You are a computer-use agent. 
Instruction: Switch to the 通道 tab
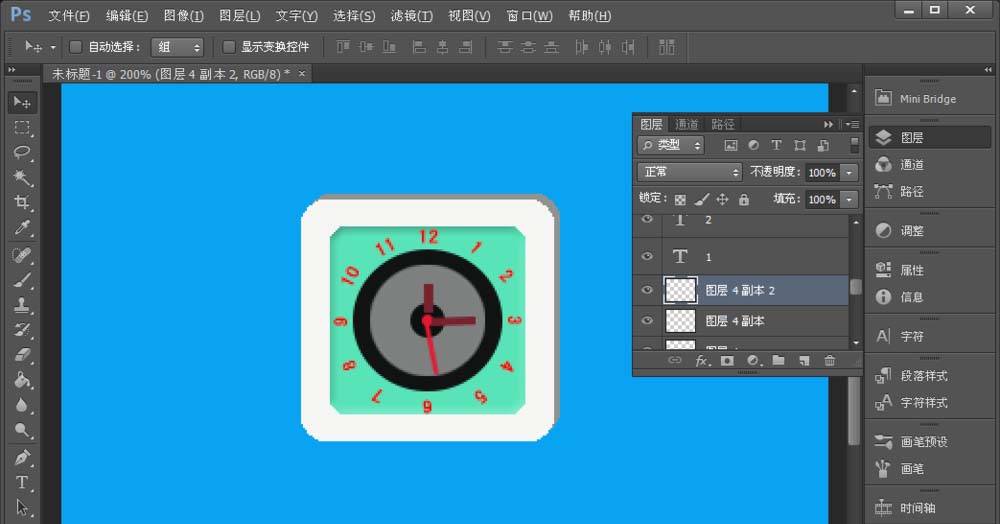click(687, 124)
